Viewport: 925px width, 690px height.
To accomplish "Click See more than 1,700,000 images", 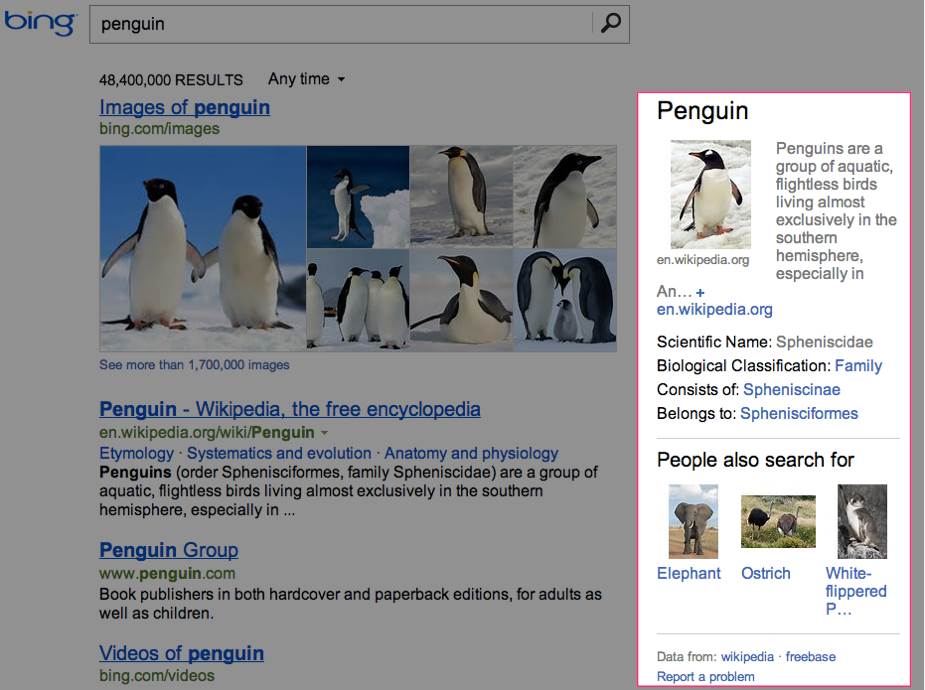I will point(194,365).
